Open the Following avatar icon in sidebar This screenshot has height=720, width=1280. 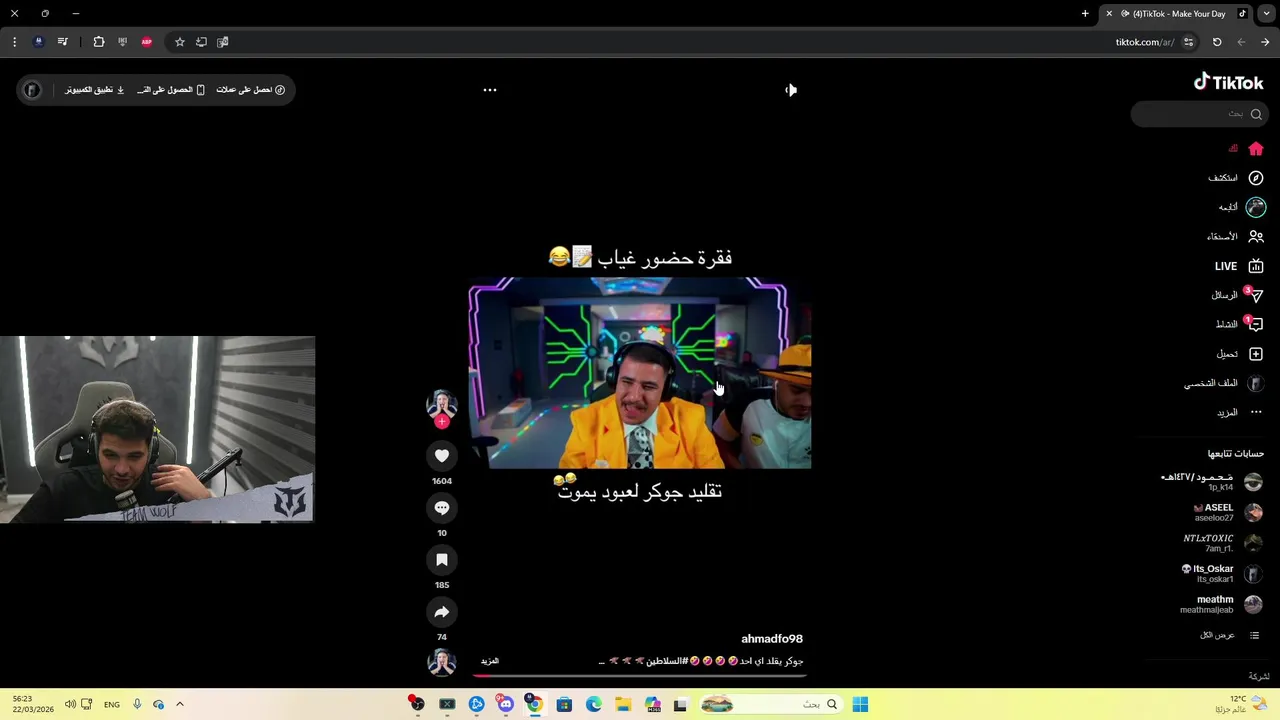(1256, 207)
